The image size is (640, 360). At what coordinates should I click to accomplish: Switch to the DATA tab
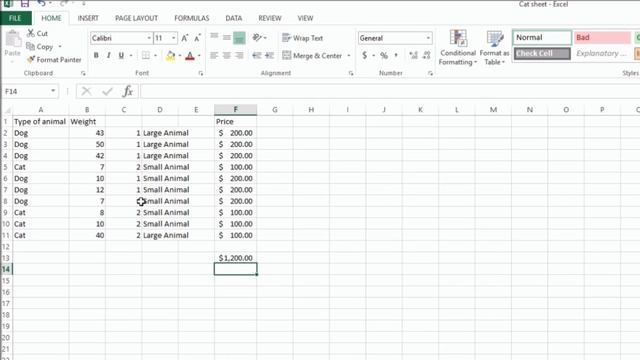pos(233,18)
